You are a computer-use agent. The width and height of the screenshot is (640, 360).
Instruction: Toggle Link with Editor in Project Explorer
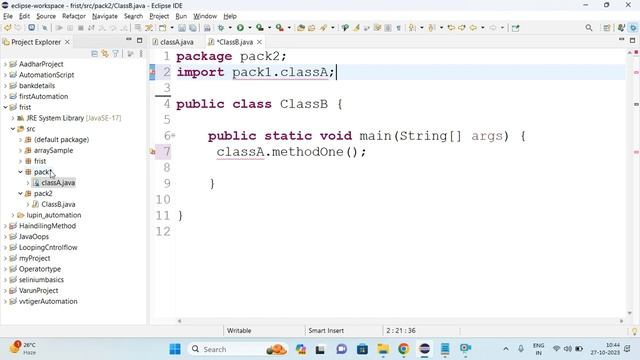tap(105, 53)
